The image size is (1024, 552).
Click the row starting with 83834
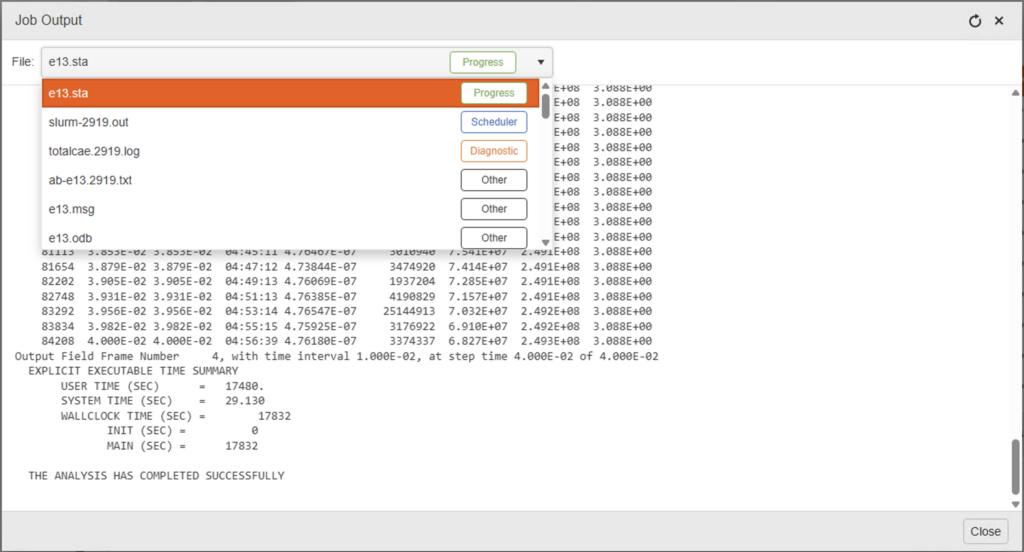click(347, 327)
